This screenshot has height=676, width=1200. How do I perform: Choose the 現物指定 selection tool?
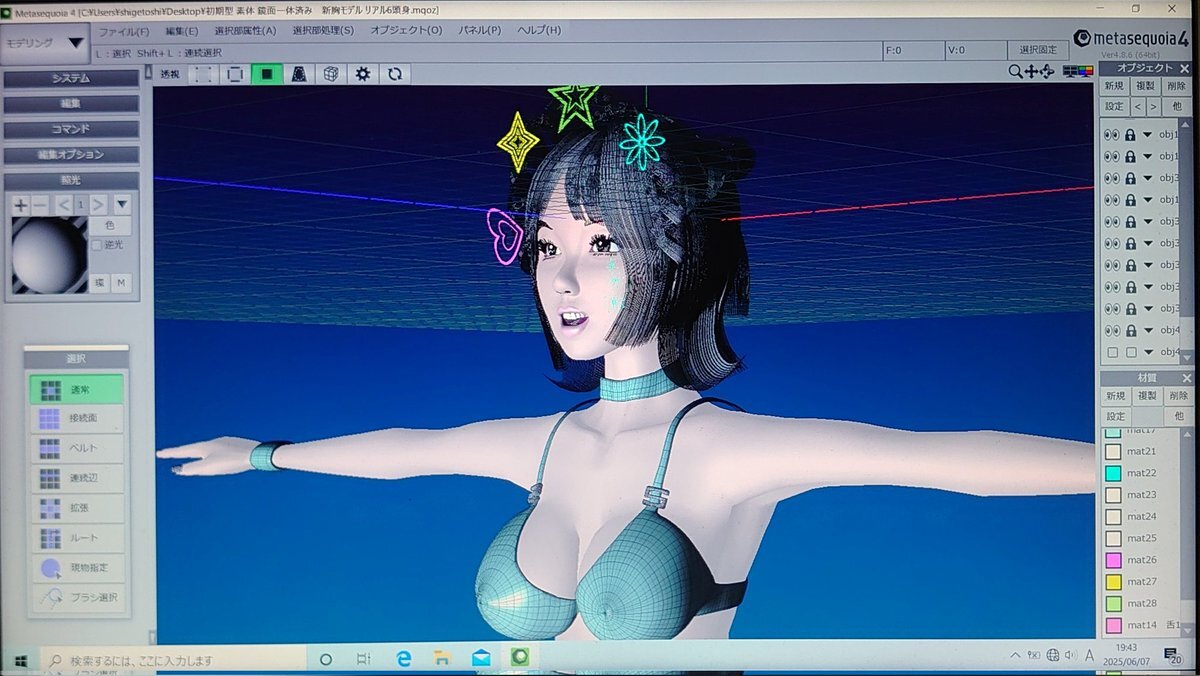[76, 567]
